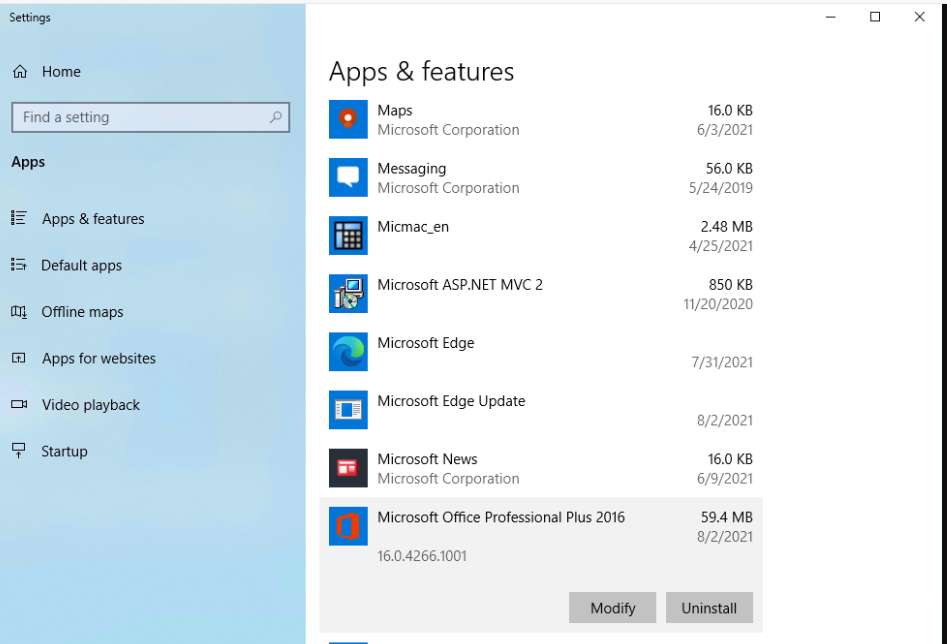Open Apps for websites settings
This screenshot has height=644, width=947.
98,358
